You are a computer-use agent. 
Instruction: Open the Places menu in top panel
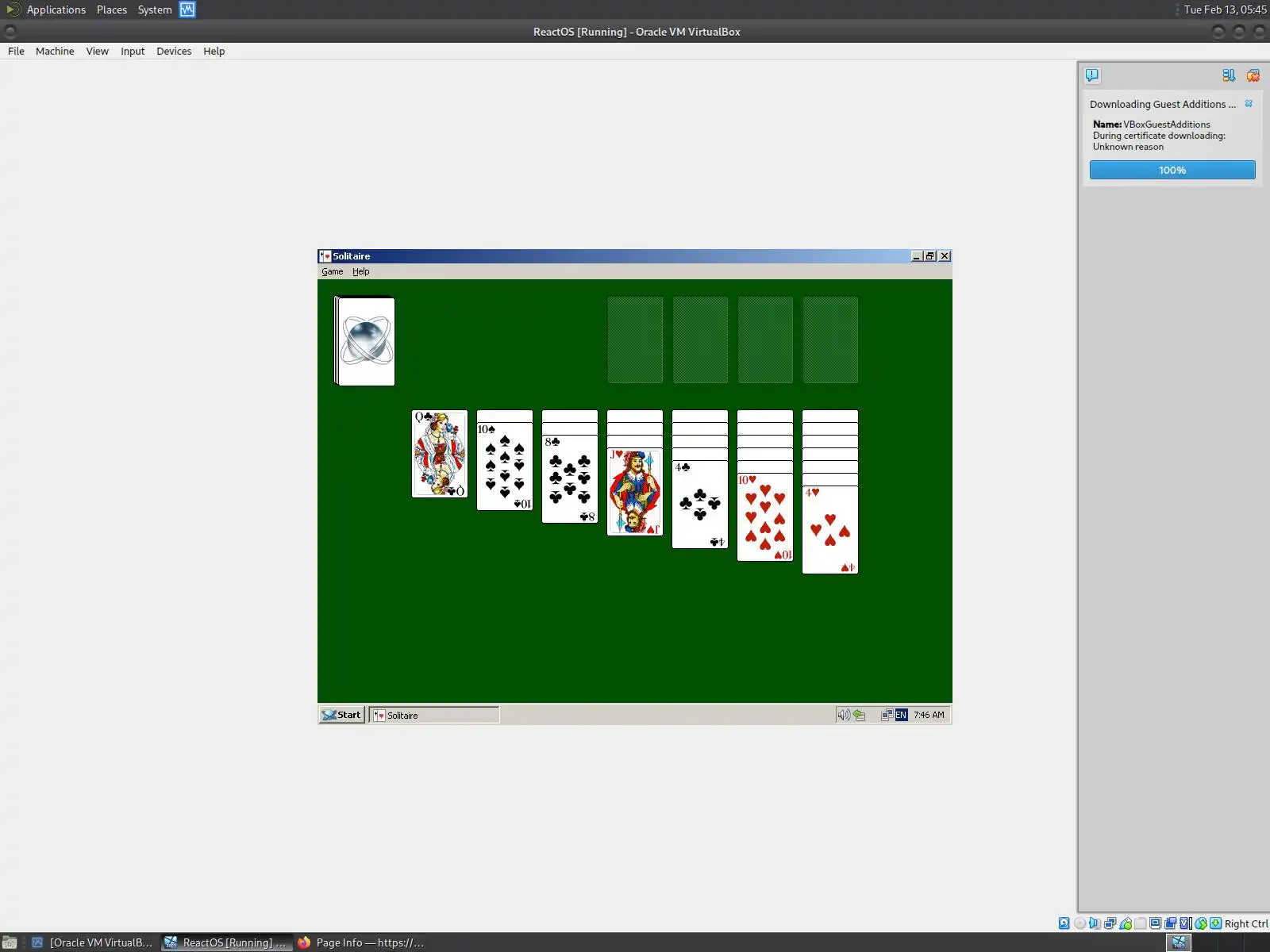[112, 10]
